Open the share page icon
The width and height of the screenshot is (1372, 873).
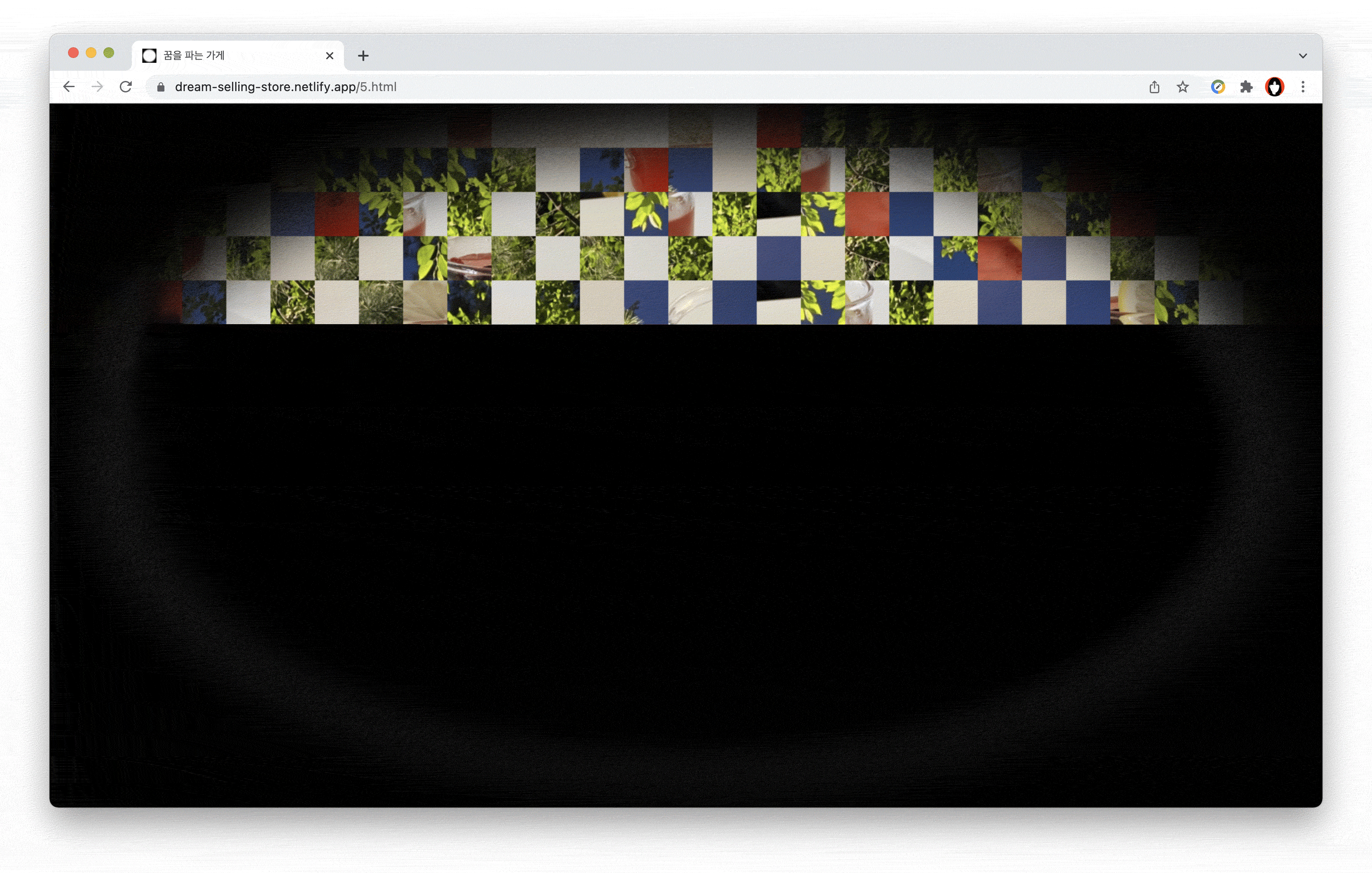1155,87
